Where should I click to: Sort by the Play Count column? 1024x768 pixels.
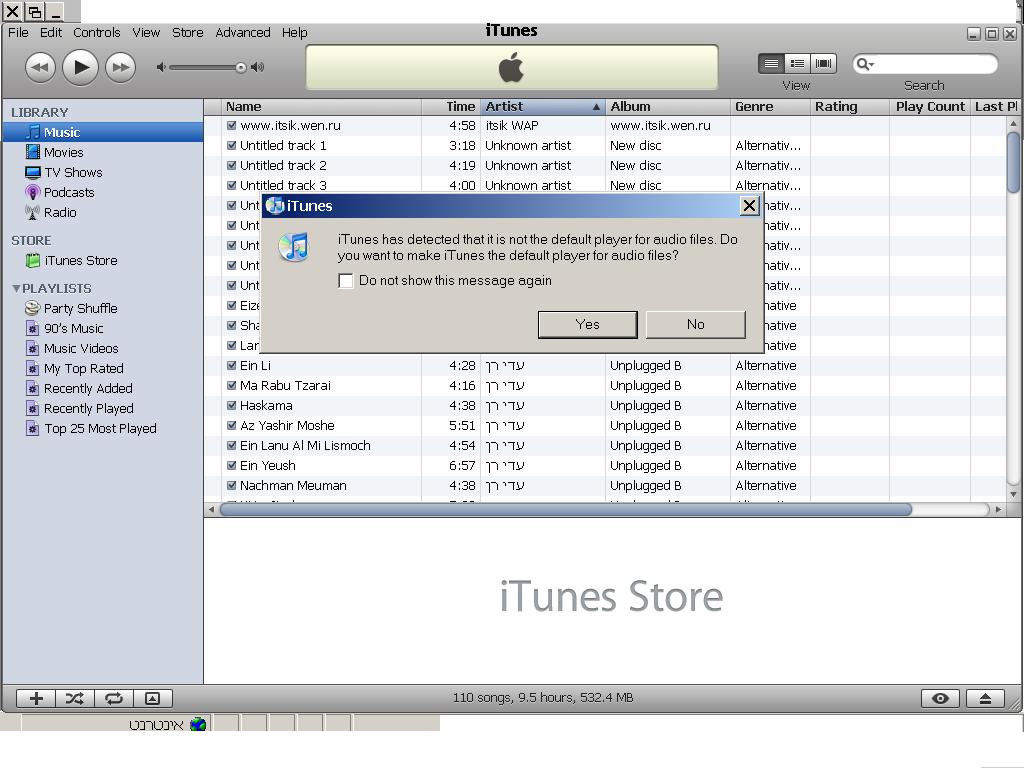tap(930, 106)
